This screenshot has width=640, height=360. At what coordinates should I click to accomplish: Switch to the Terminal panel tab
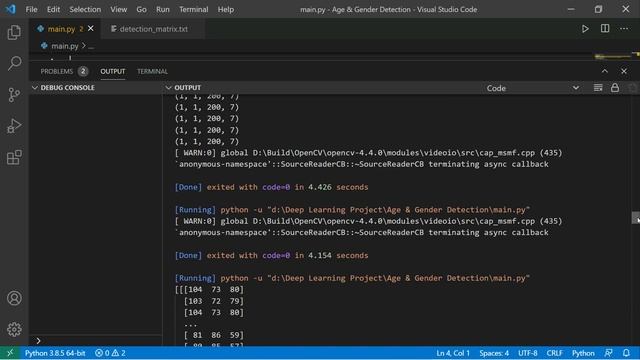152,71
